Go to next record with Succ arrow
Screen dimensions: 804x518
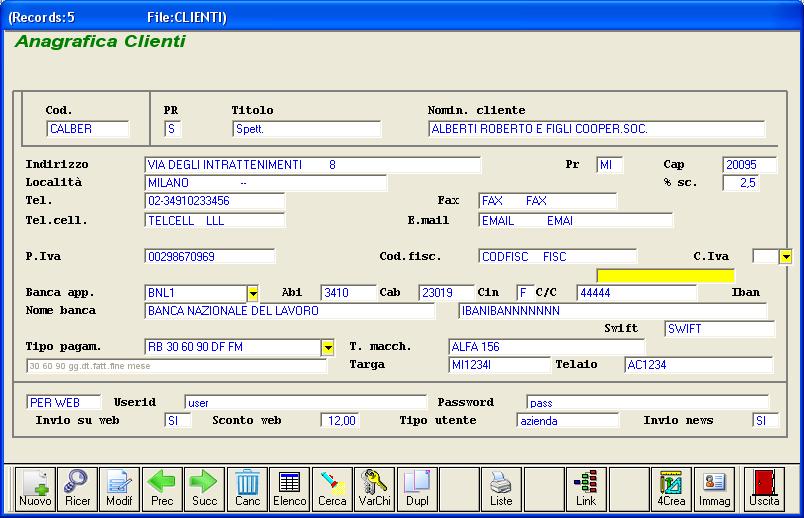point(204,489)
